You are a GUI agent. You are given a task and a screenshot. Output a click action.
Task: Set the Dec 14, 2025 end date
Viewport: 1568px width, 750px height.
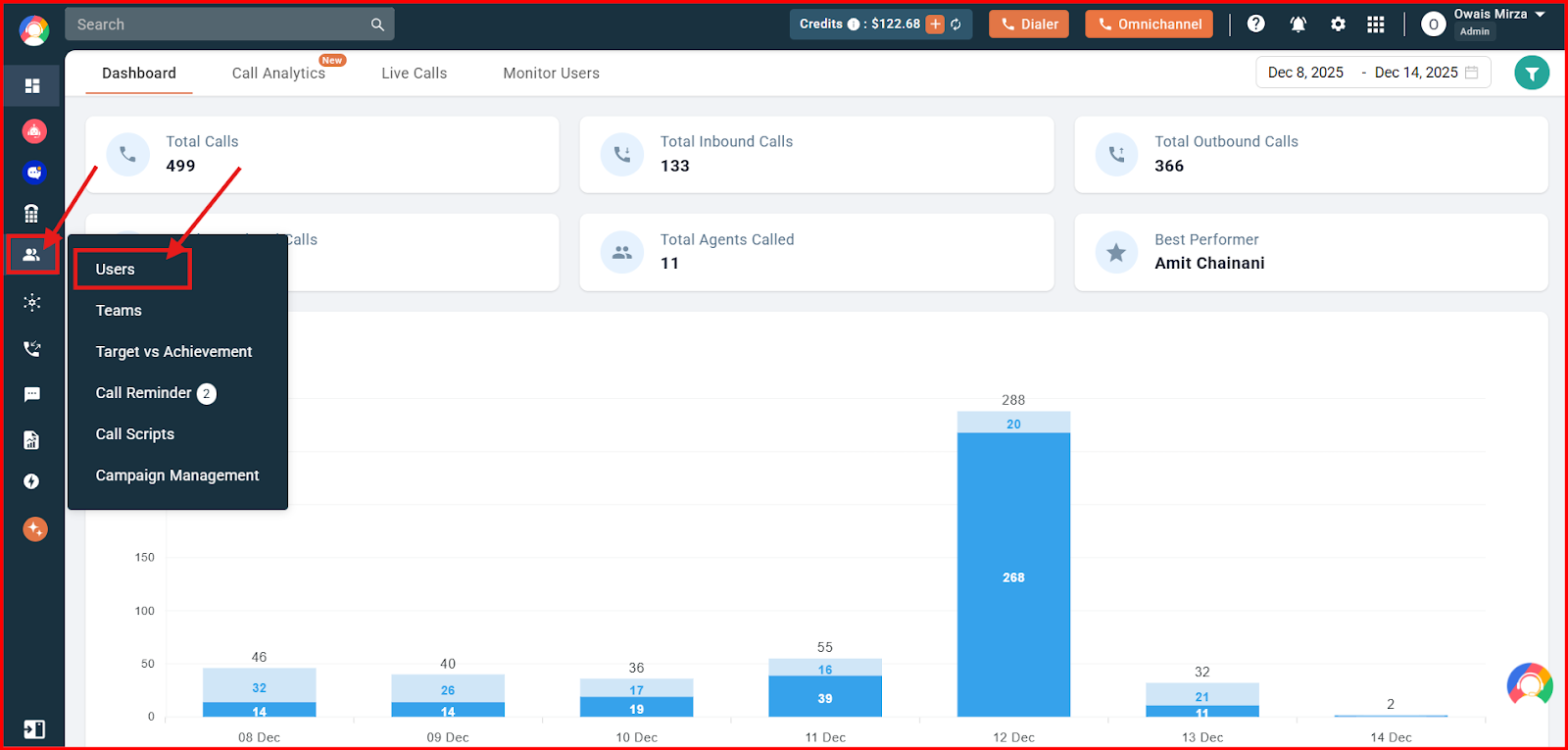[1416, 73]
